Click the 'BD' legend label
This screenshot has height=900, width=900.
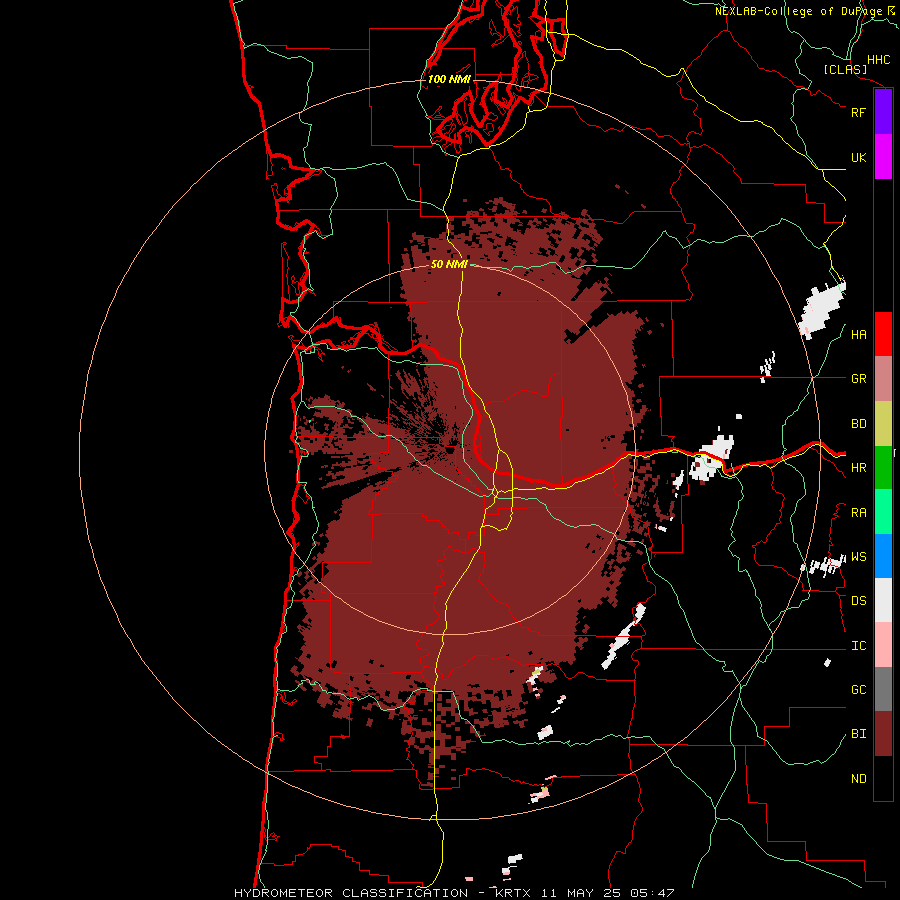click(x=859, y=424)
